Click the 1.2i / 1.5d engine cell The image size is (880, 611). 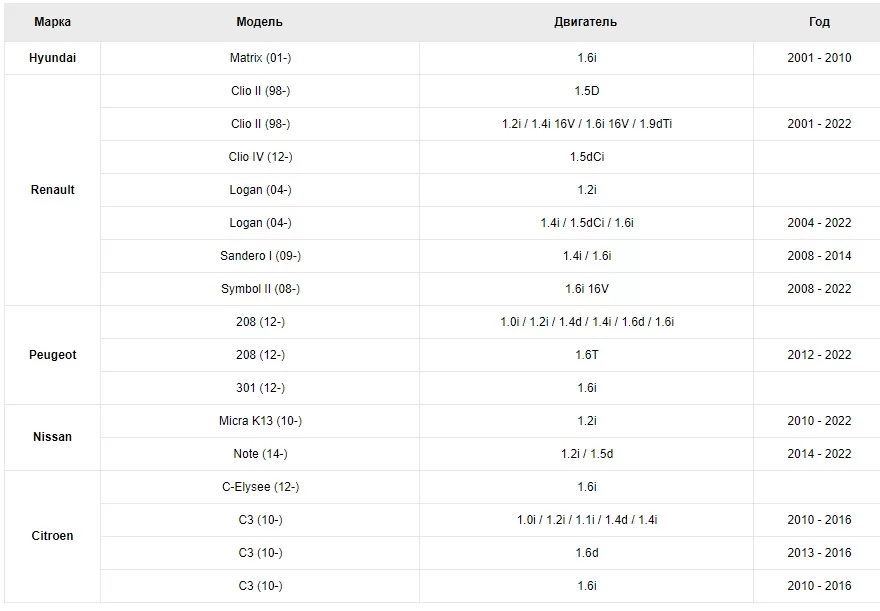586,454
